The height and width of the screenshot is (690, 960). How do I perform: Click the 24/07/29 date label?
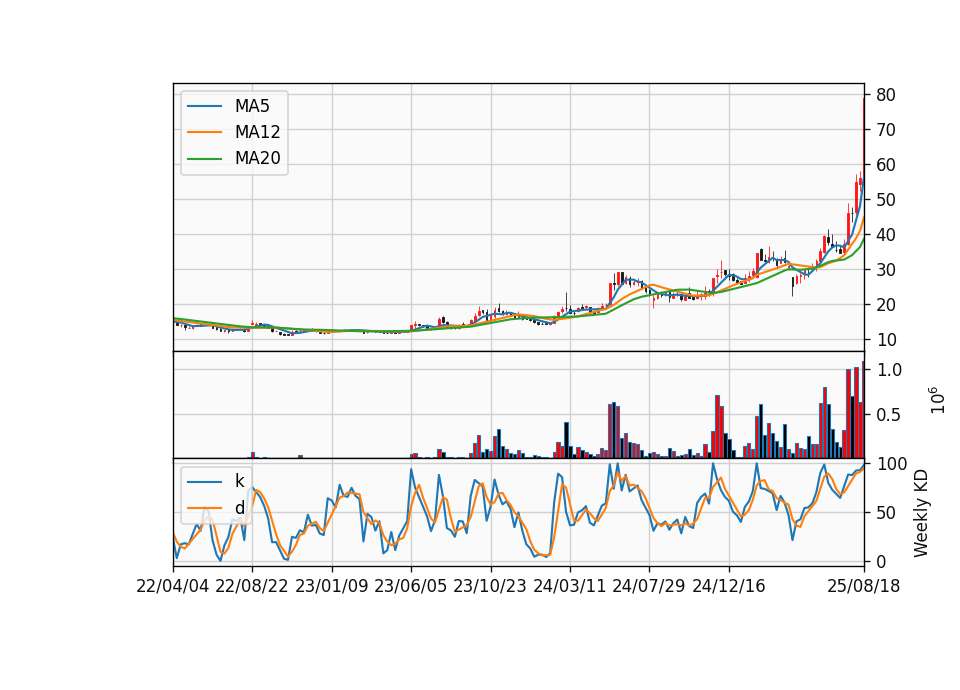(649, 586)
